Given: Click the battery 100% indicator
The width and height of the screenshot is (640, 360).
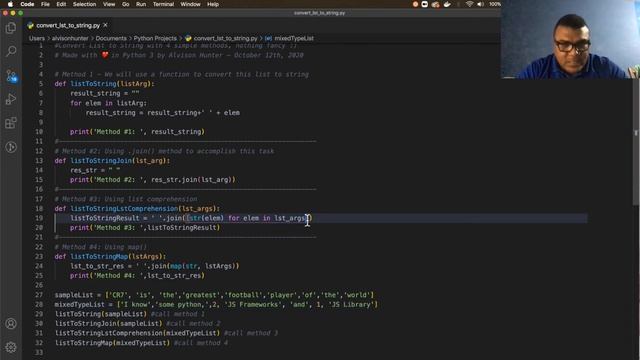Looking at the screenshot, I should [x=495, y=4].
